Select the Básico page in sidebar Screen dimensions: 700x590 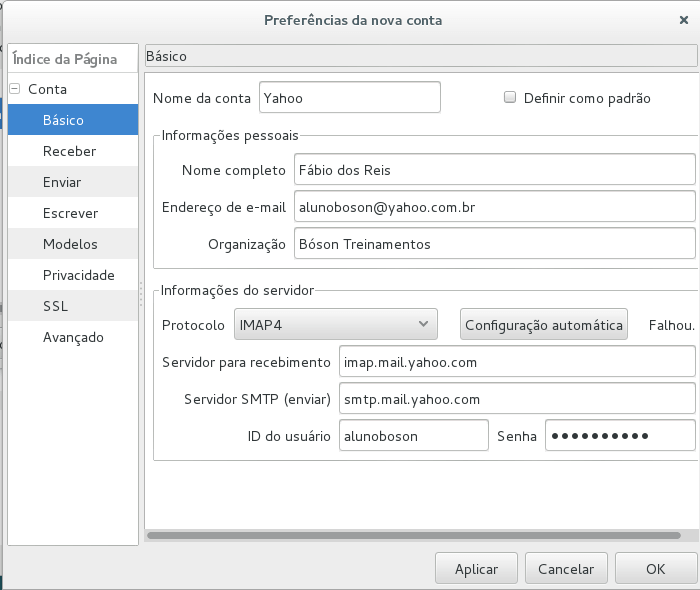[x=63, y=120]
